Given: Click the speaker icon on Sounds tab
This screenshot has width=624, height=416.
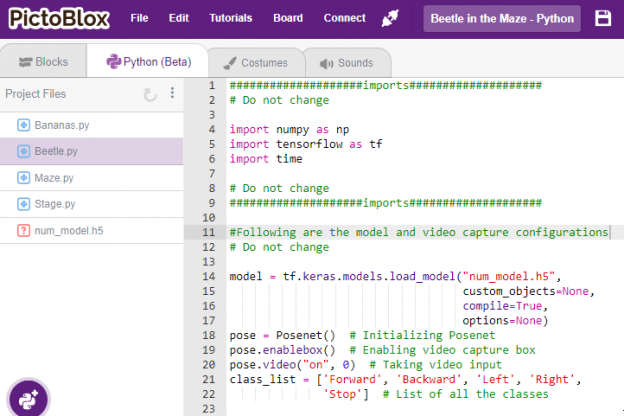Looking at the screenshot, I should (x=327, y=64).
